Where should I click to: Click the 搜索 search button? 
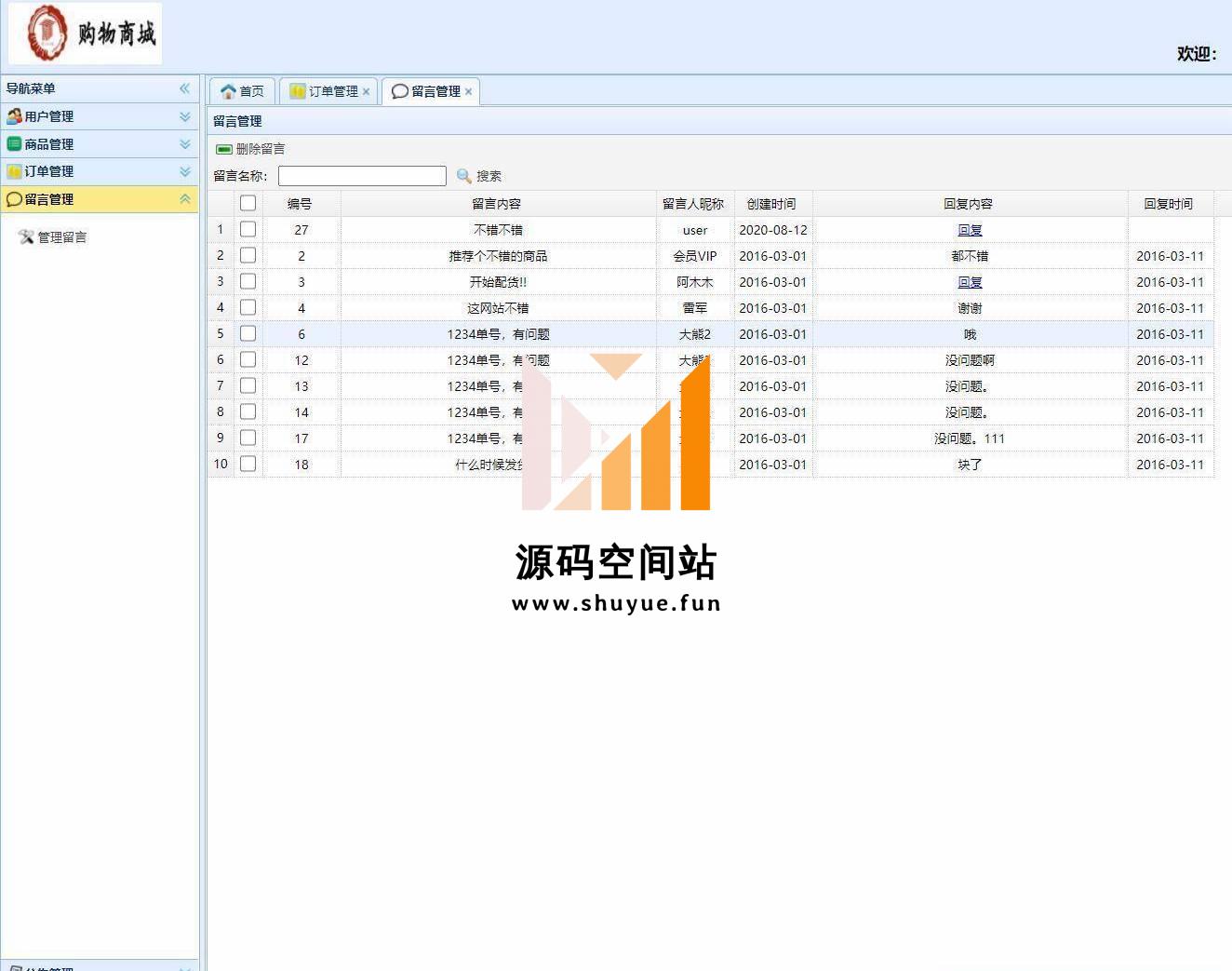click(x=479, y=176)
